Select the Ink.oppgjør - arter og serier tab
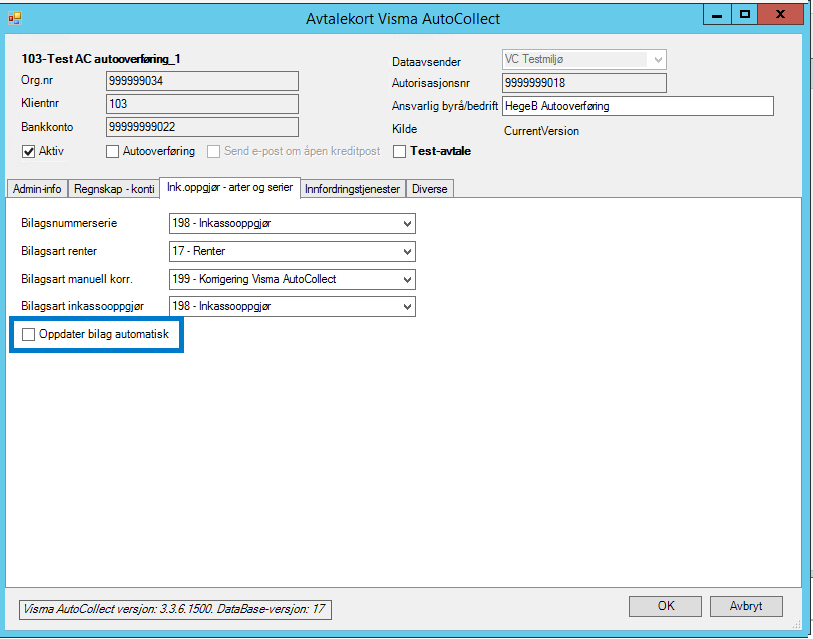Screen dimensions: 813x639 pyautogui.click(x=230, y=187)
